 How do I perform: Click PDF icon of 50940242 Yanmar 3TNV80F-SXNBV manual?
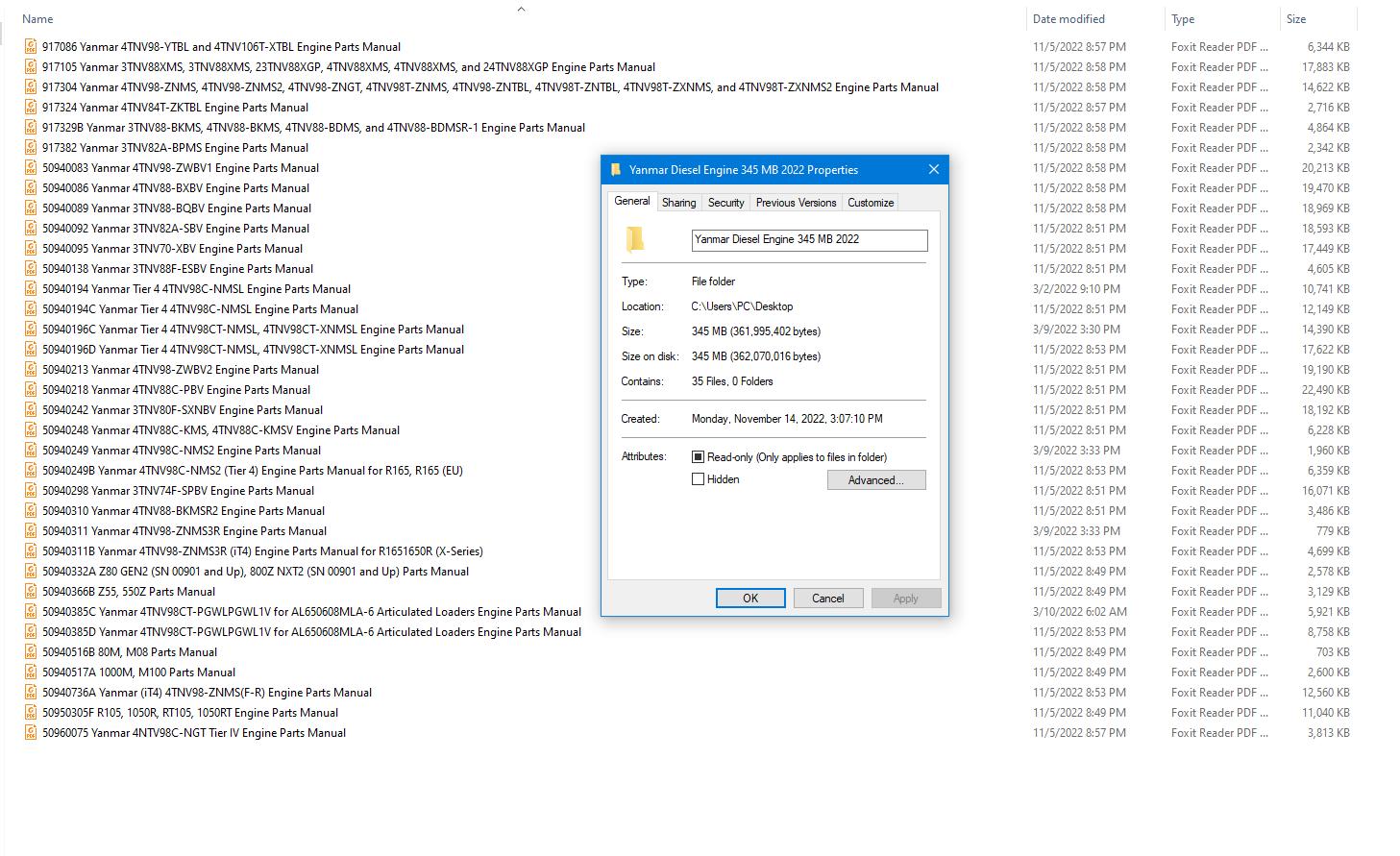(x=31, y=409)
